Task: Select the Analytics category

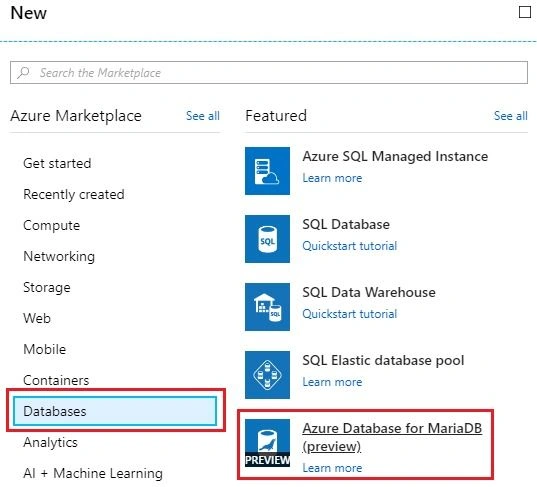Action: [x=50, y=442]
